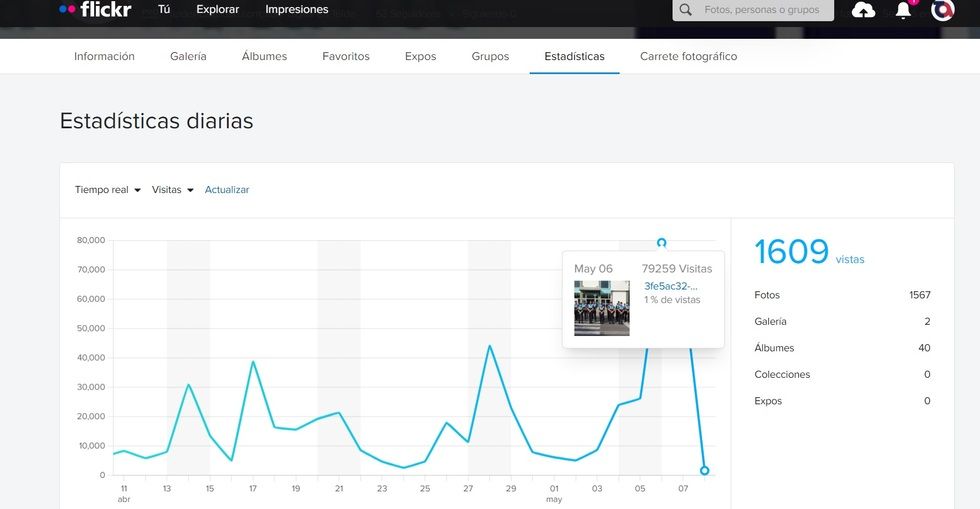Screen dimensions: 980x509
Task: Go to the Favoritos tab
Action: (x=346, y=57)
